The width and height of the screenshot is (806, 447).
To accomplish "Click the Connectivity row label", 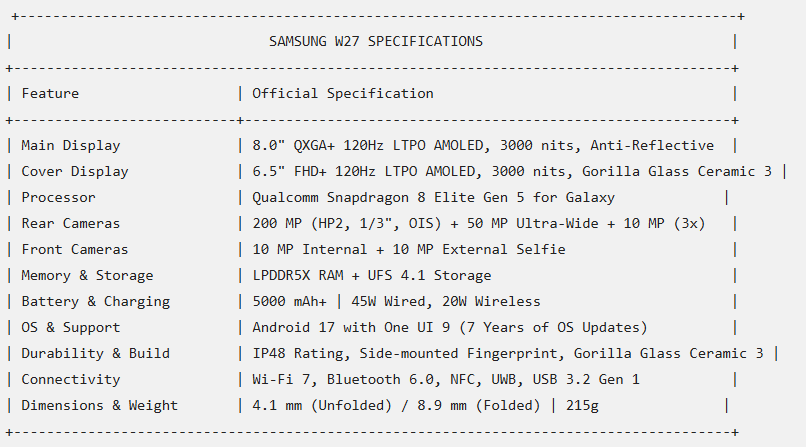I will click(x=71, y=380).
